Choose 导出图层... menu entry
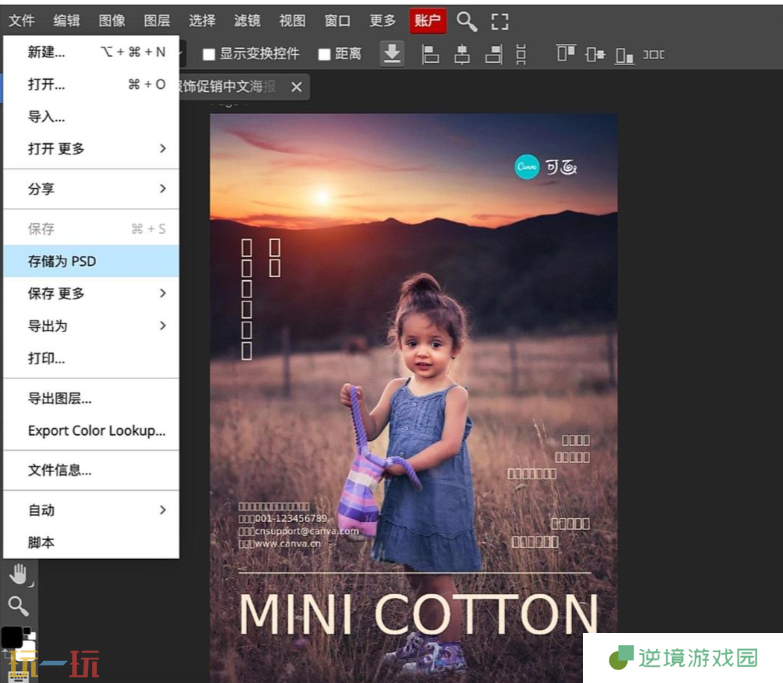Viewport: 783px width, 683px height. click(91, 398)
